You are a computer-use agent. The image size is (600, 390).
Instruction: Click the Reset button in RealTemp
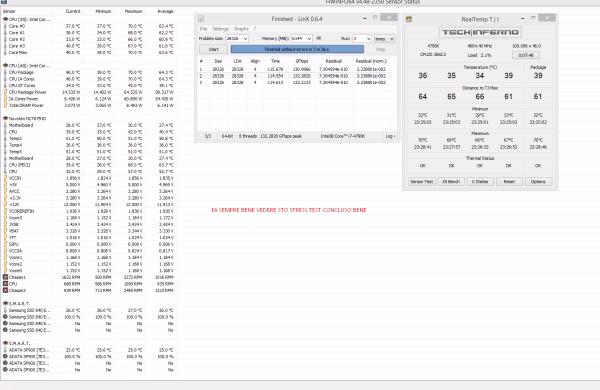pos(509,181)
